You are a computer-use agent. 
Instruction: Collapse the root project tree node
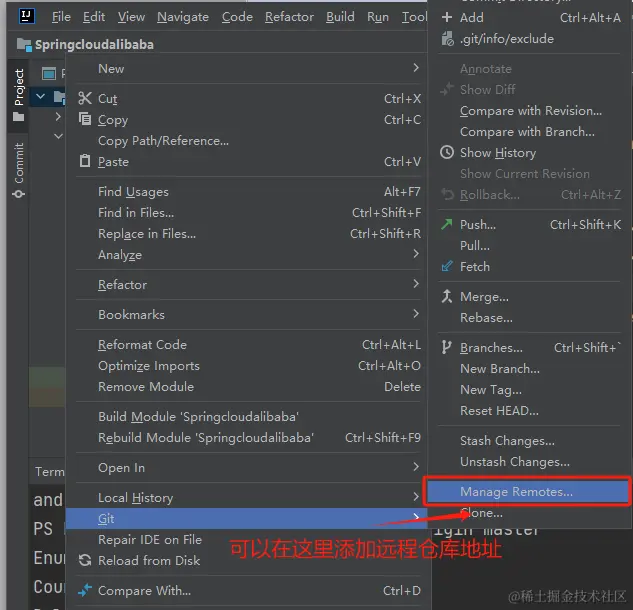pos(40,96)
